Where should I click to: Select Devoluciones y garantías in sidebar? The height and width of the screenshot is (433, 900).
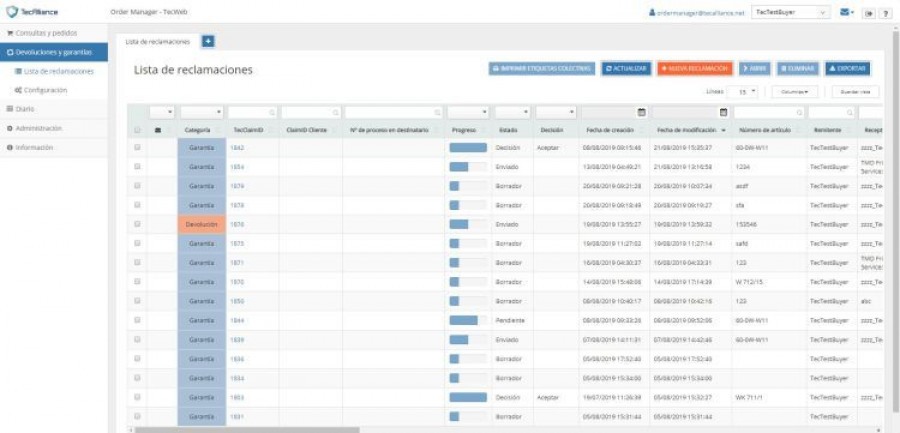point(54,52)
